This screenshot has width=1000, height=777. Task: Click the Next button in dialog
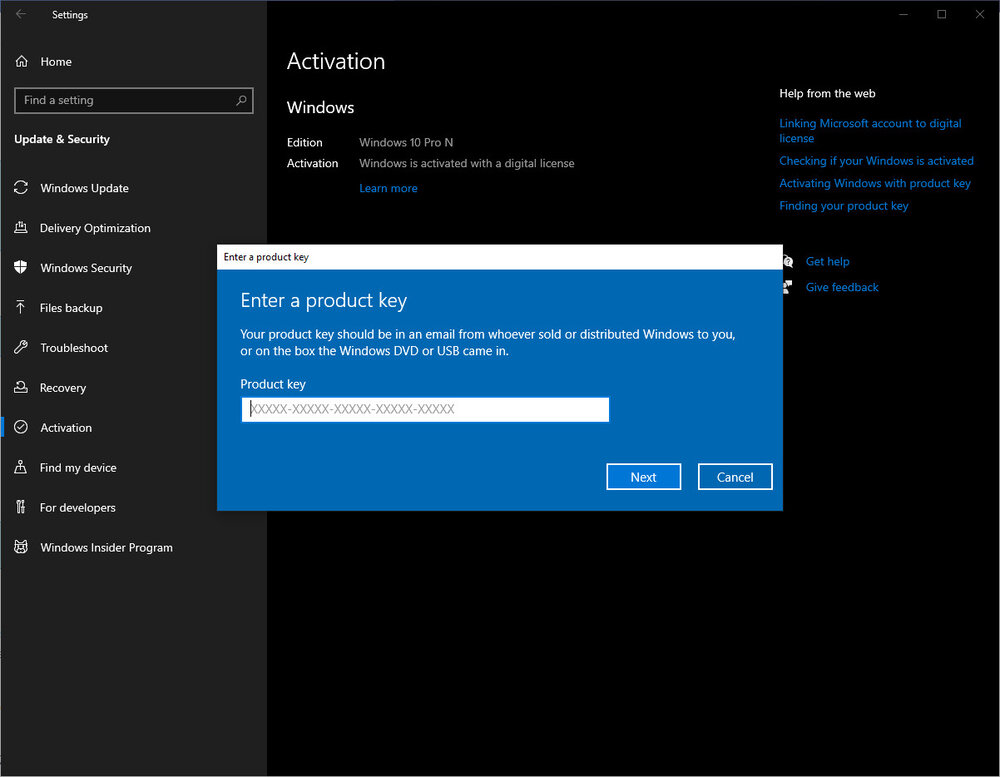(643, 477)
